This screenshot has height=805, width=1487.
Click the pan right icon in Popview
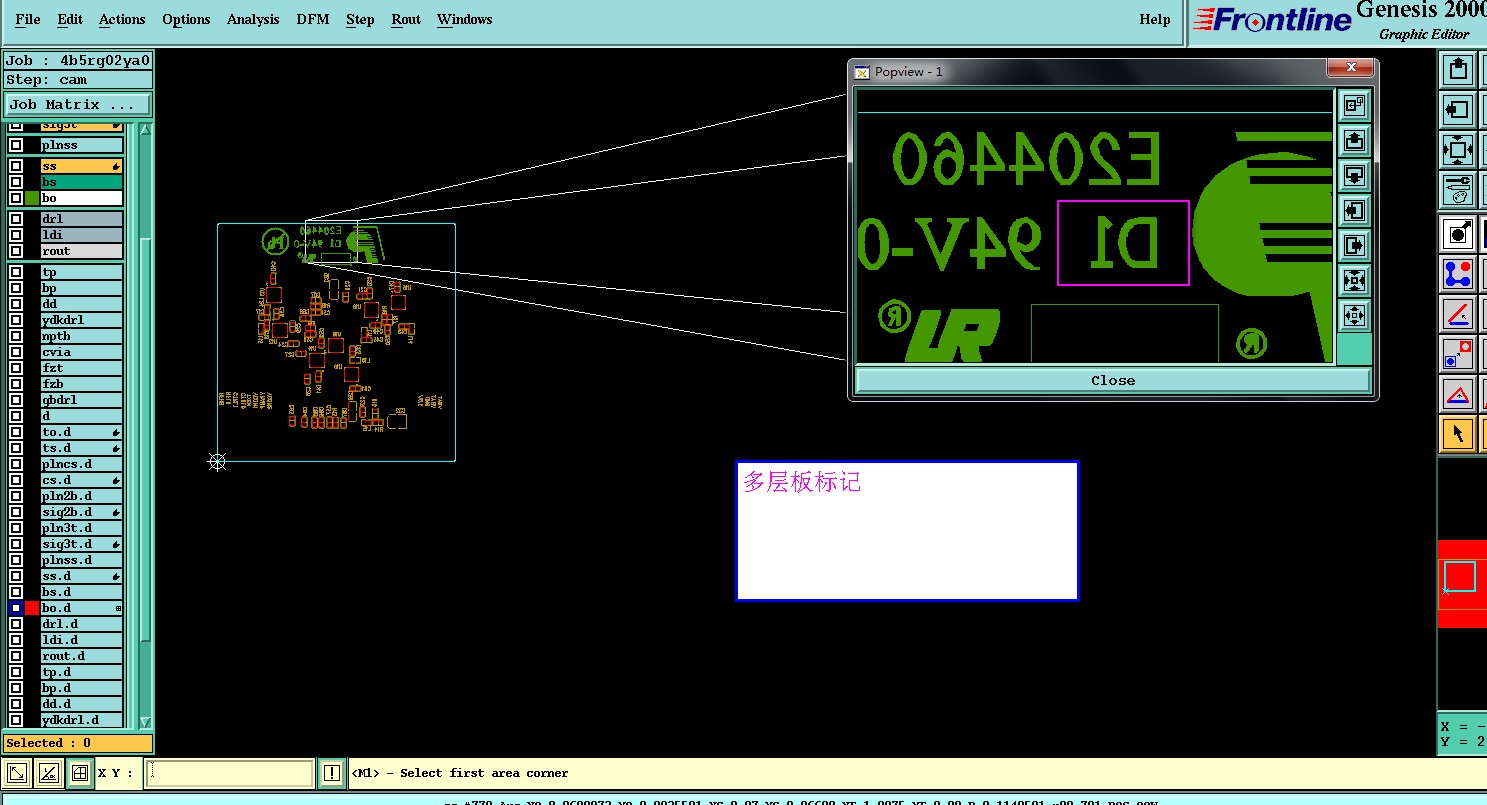(1355, 245)
